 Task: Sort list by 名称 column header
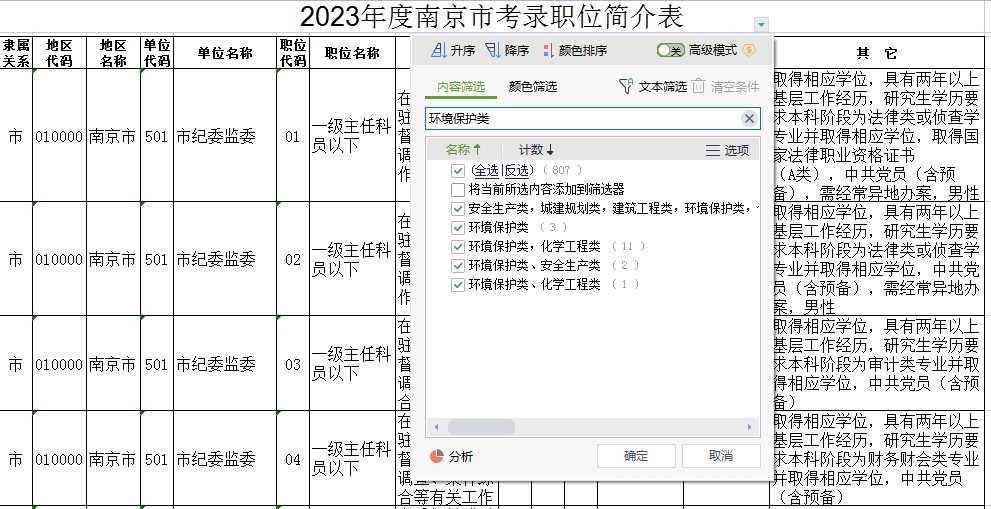(x=463, y=150)
